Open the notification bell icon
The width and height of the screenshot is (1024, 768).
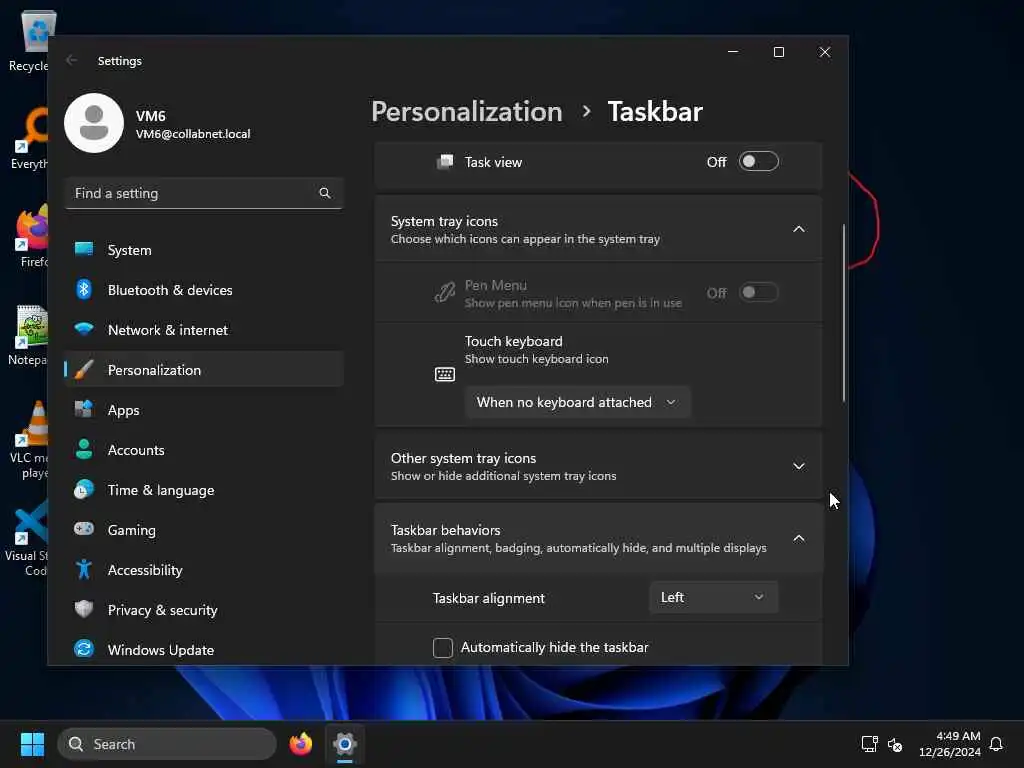tap(996, 744)
